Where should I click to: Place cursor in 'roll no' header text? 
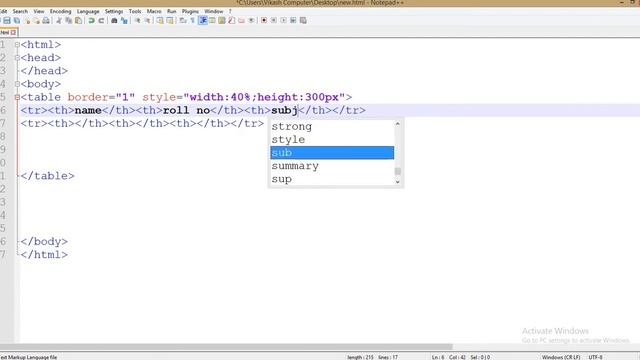[x=186, y=110]
